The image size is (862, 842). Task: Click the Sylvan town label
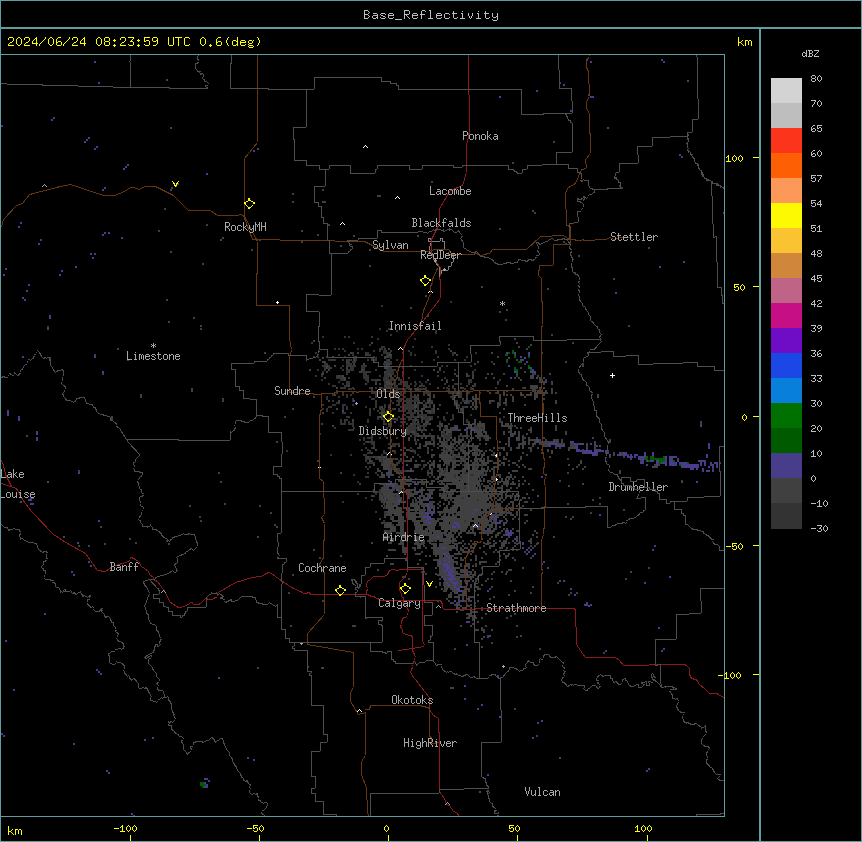390,245
